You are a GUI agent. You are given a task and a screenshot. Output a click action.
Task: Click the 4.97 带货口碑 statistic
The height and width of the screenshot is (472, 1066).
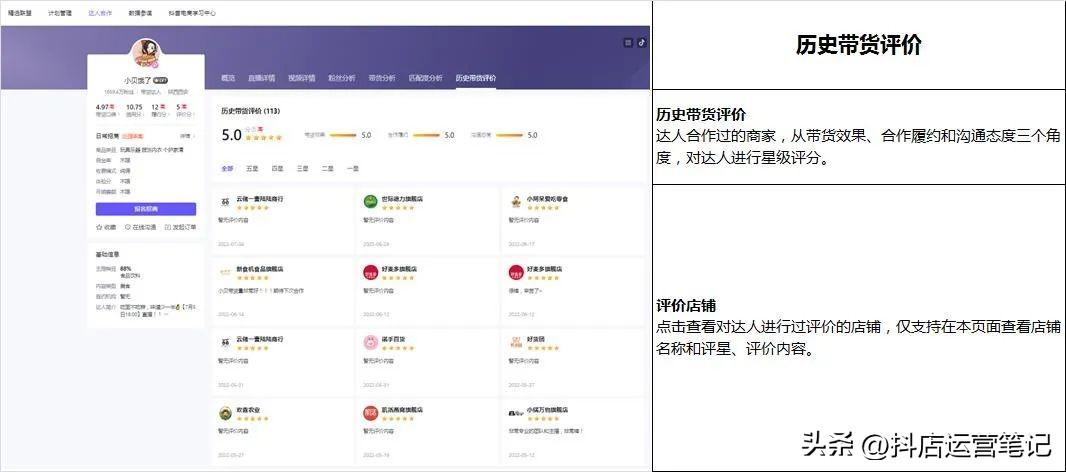click(x=105, y=109)
